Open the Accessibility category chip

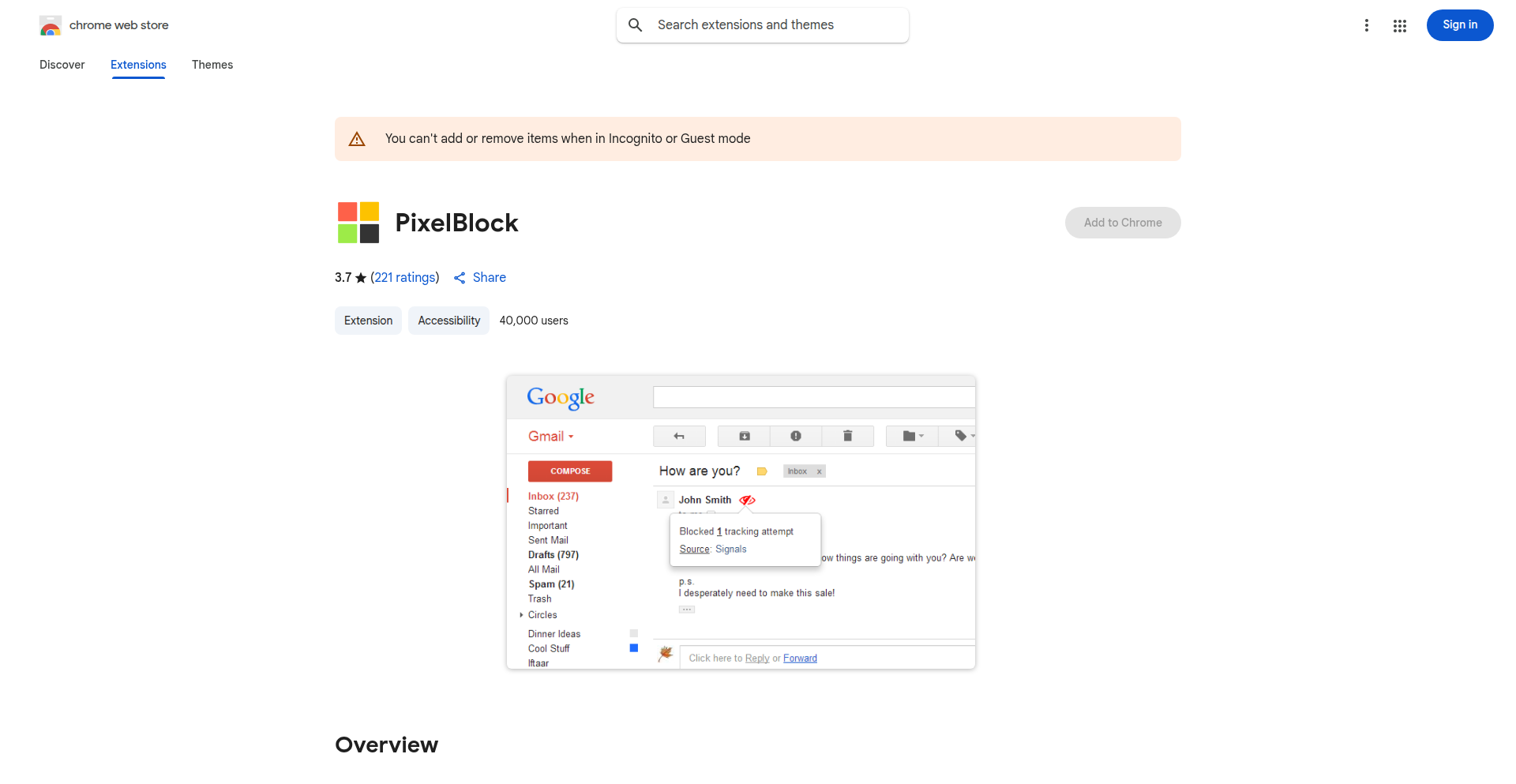(x=449, y=321)
